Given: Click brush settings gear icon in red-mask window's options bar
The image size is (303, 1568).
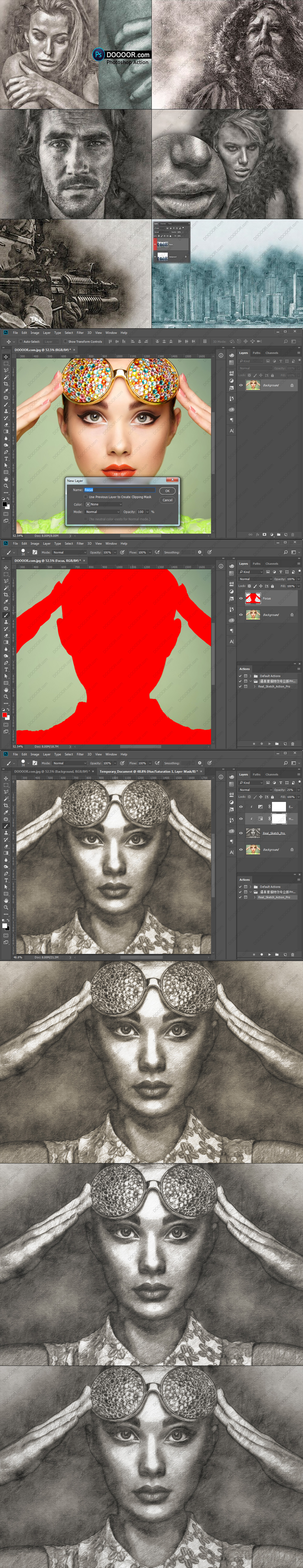Looking at the screenshot, I should click(x=199, y=552).
